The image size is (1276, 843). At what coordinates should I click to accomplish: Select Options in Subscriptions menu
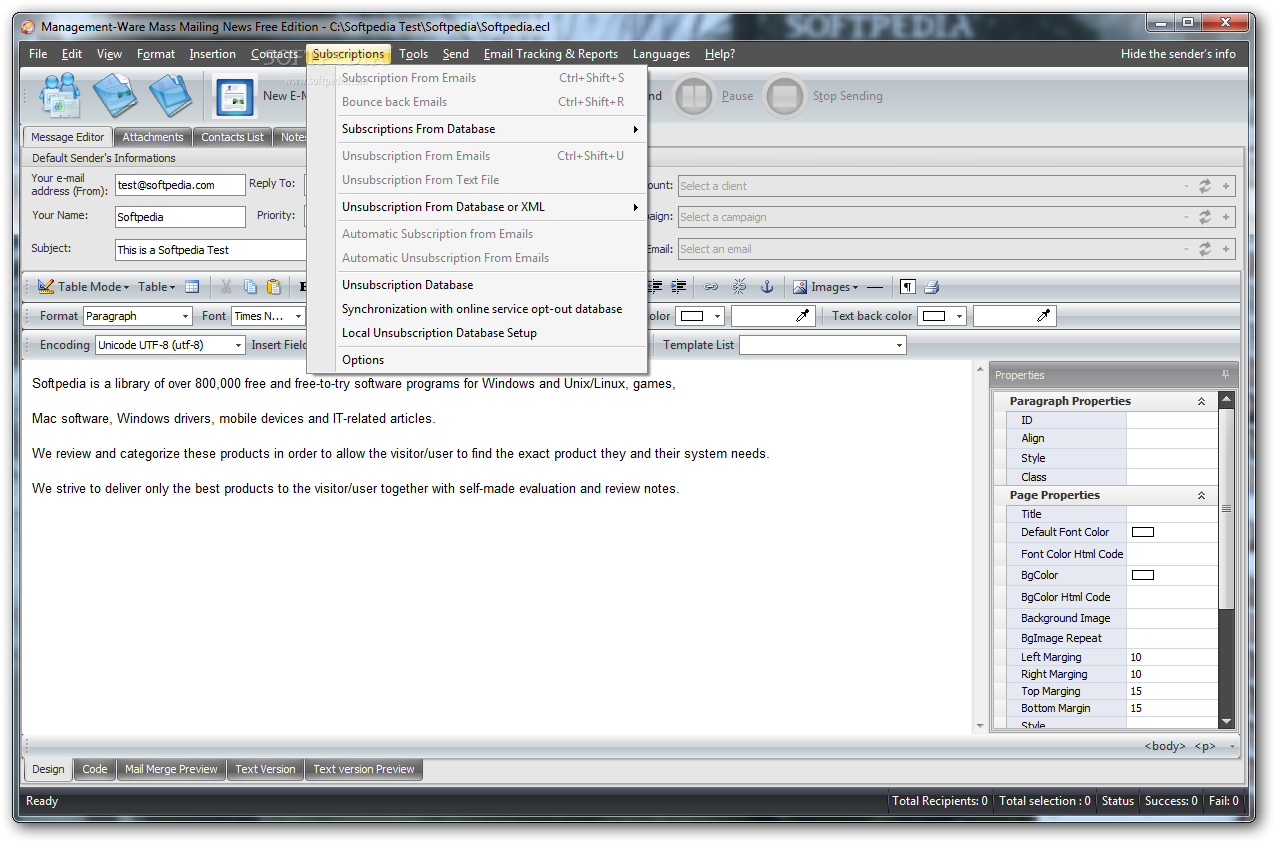477,360
